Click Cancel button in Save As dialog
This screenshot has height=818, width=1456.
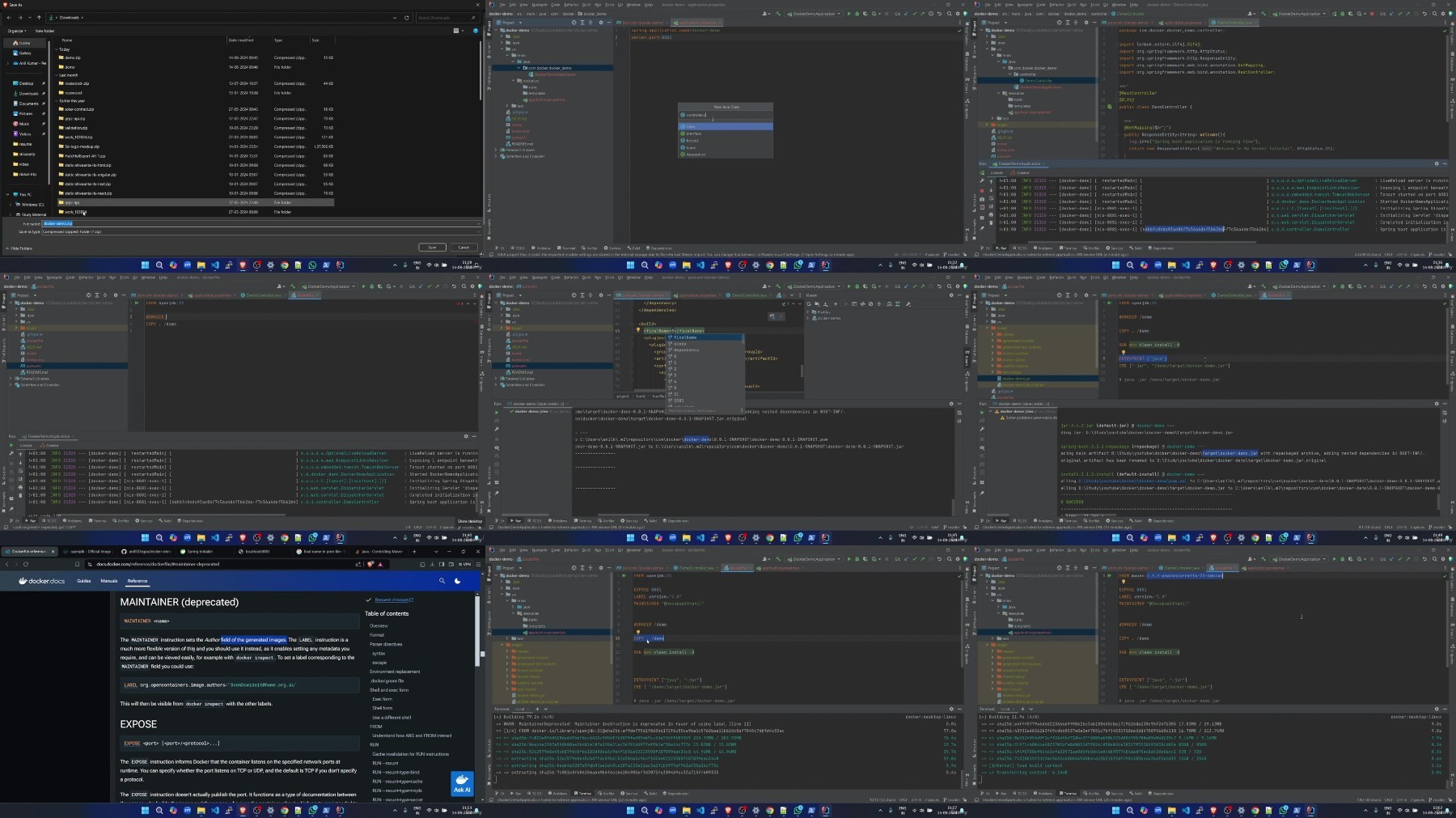pyautogui.click(x=463, y=248)
